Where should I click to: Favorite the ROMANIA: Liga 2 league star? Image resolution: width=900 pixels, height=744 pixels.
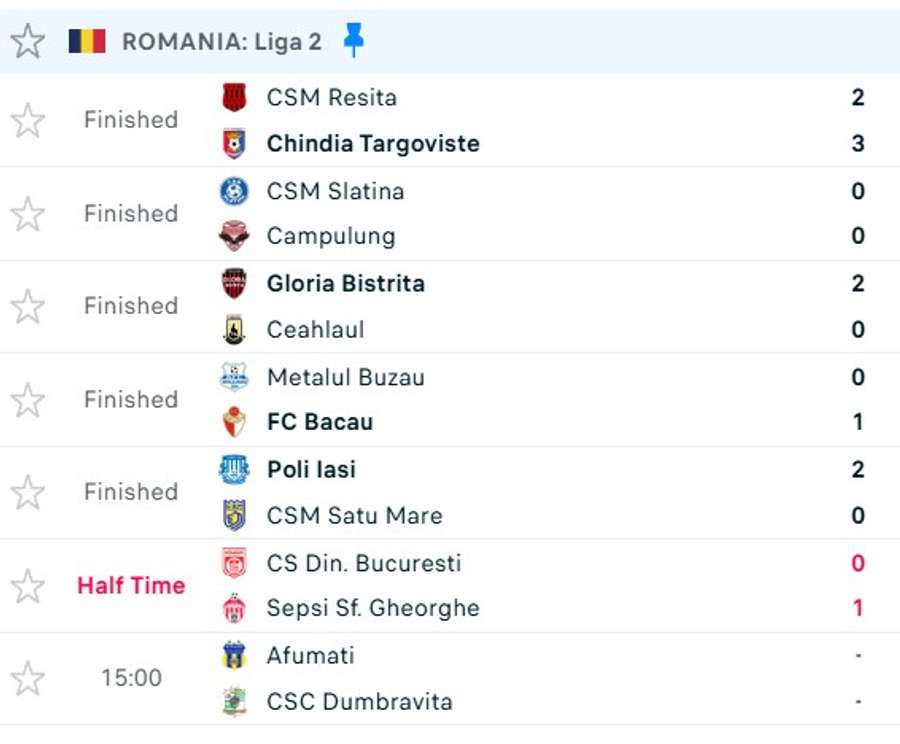(28, 41)
